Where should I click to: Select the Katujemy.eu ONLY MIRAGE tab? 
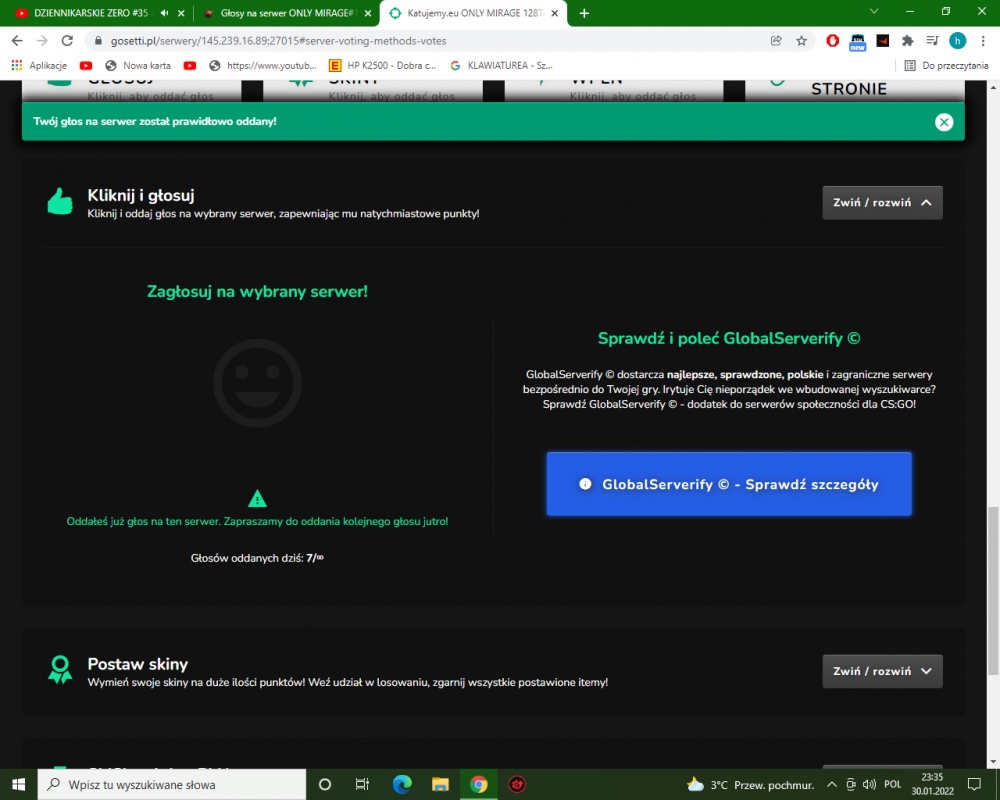coord(473,13)
